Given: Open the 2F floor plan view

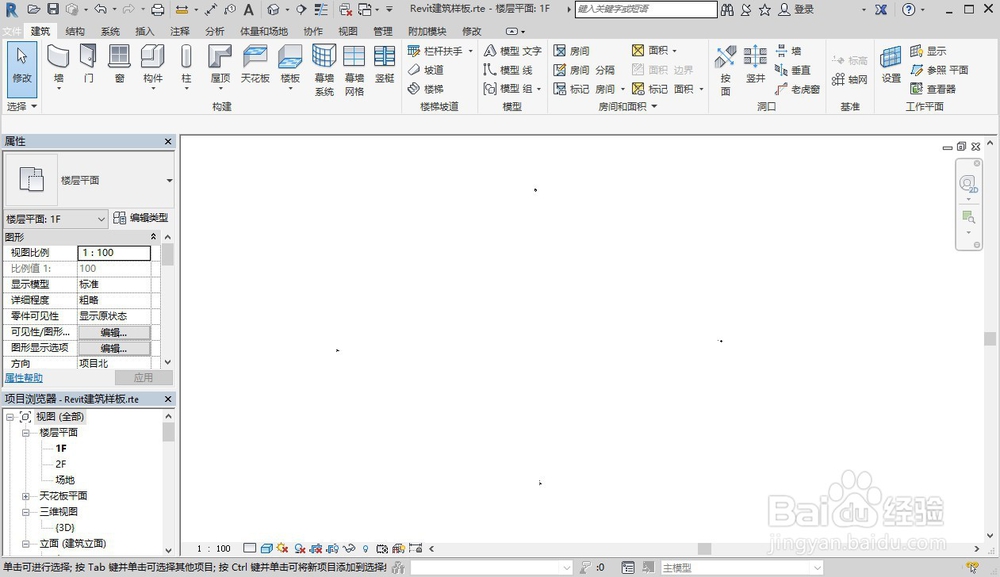Looking at the screenshot, I should point(61,464).
